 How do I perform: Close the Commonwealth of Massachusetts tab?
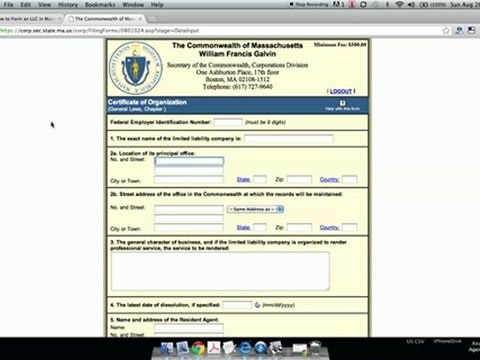click(x=140, y=19)
